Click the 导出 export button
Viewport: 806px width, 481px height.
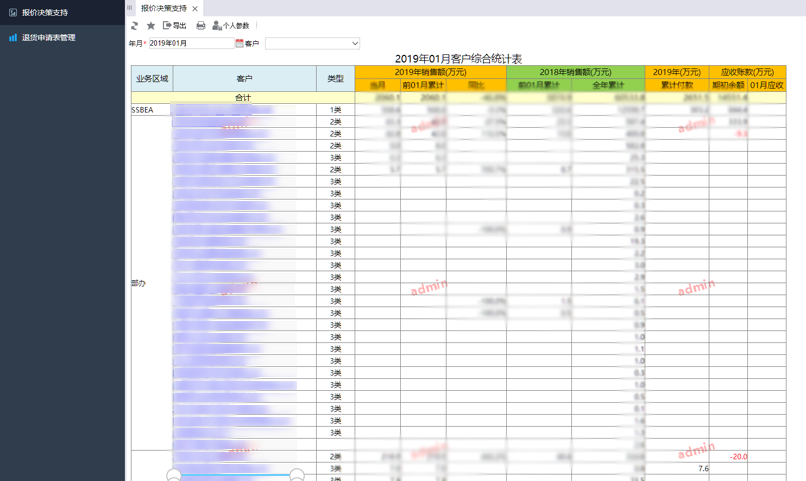point(175,26)
